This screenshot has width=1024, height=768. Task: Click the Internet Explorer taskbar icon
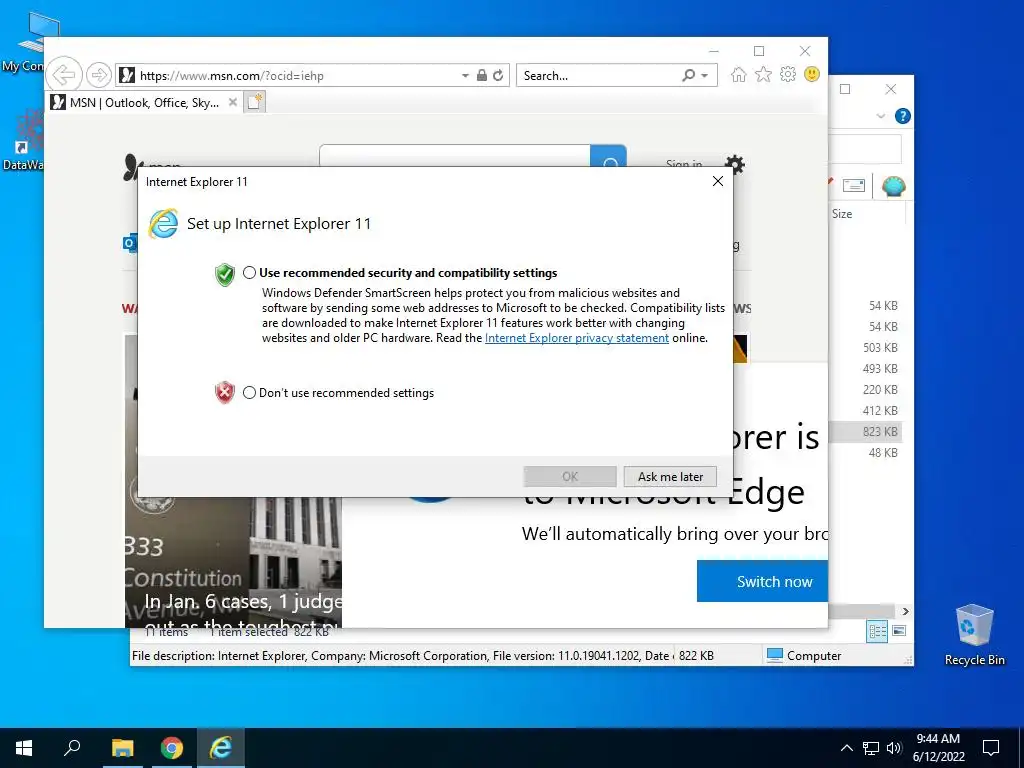coord(221,748)
